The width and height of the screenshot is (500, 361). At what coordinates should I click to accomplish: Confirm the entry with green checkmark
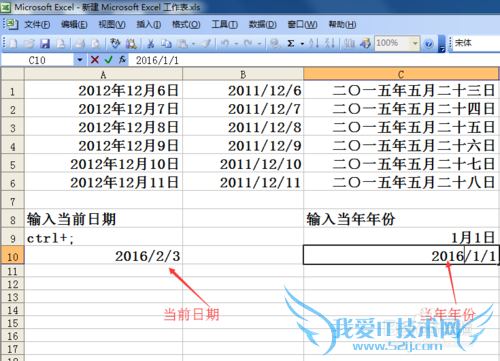(108, 60)
